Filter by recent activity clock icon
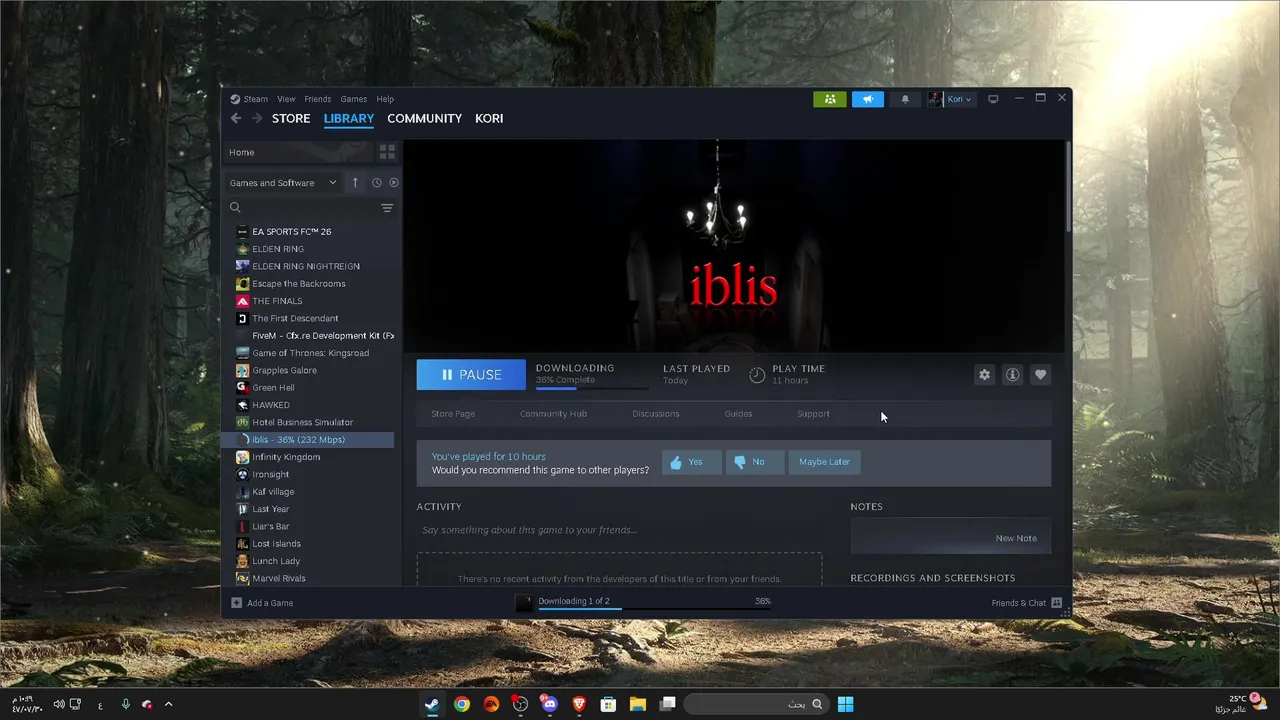Screen dimensions: 1280x720 [377, 183]
